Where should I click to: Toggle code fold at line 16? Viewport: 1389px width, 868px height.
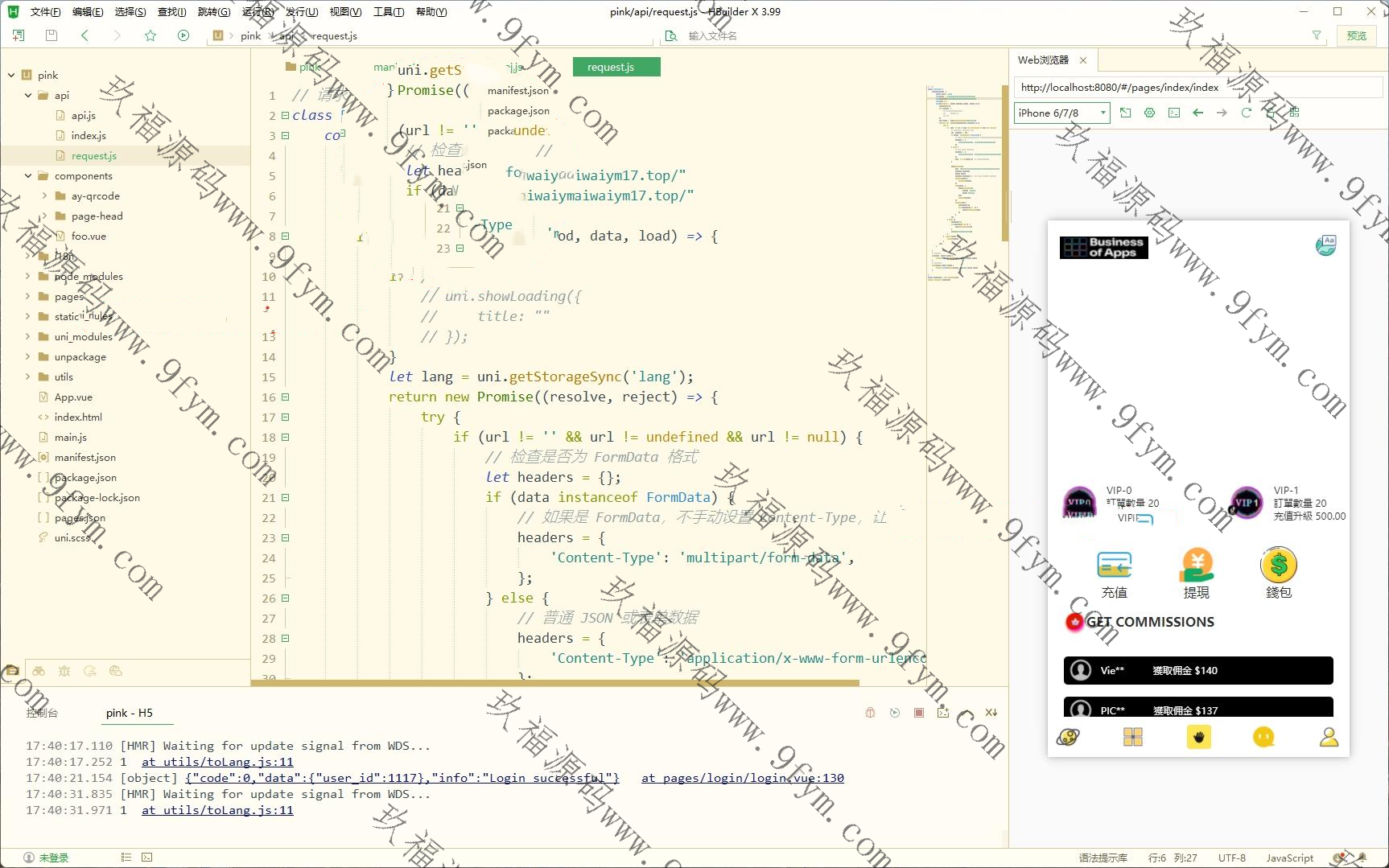[x=285, y=397]
